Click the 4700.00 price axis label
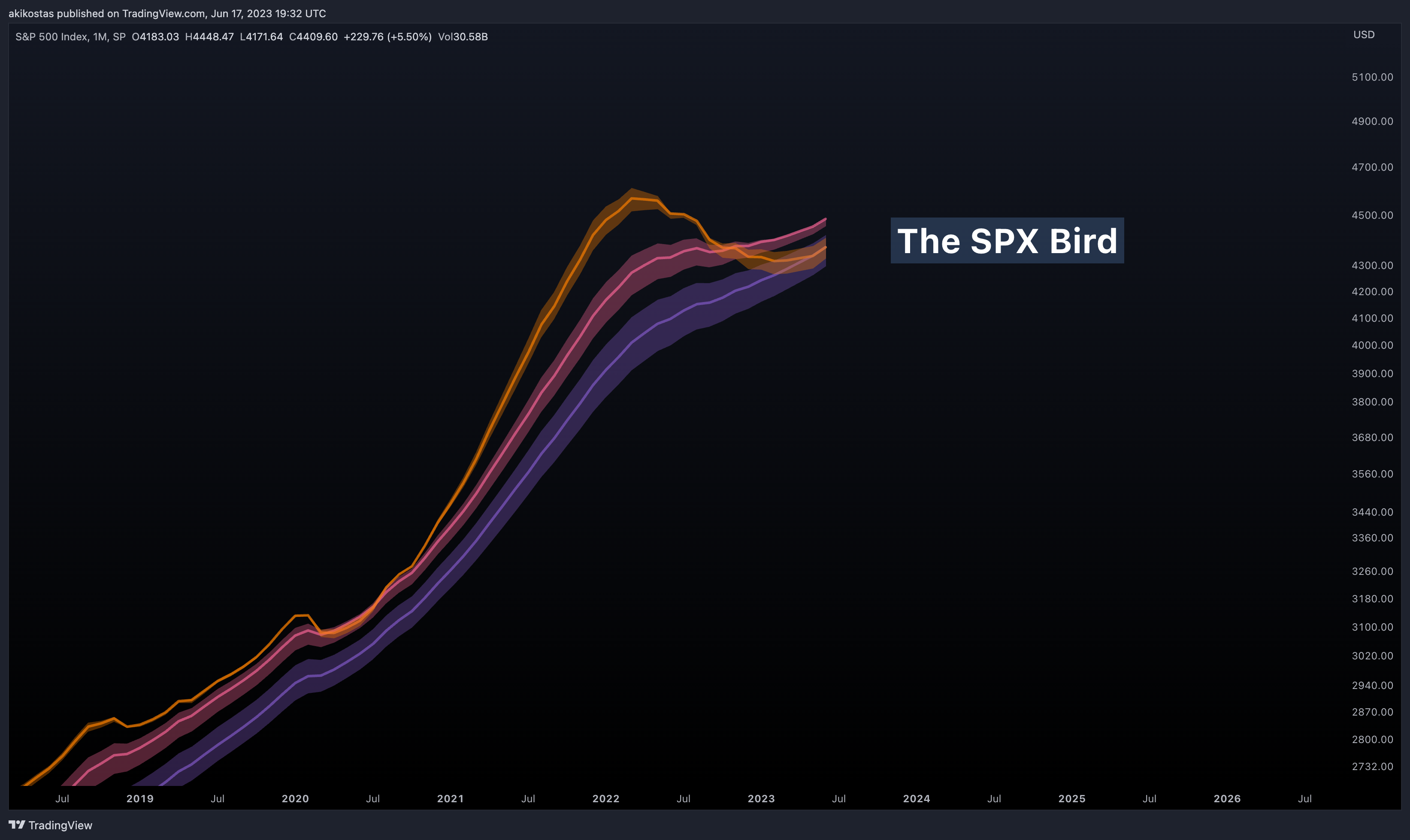The height and width of the screenshot is (840, 1410). 1372,167
